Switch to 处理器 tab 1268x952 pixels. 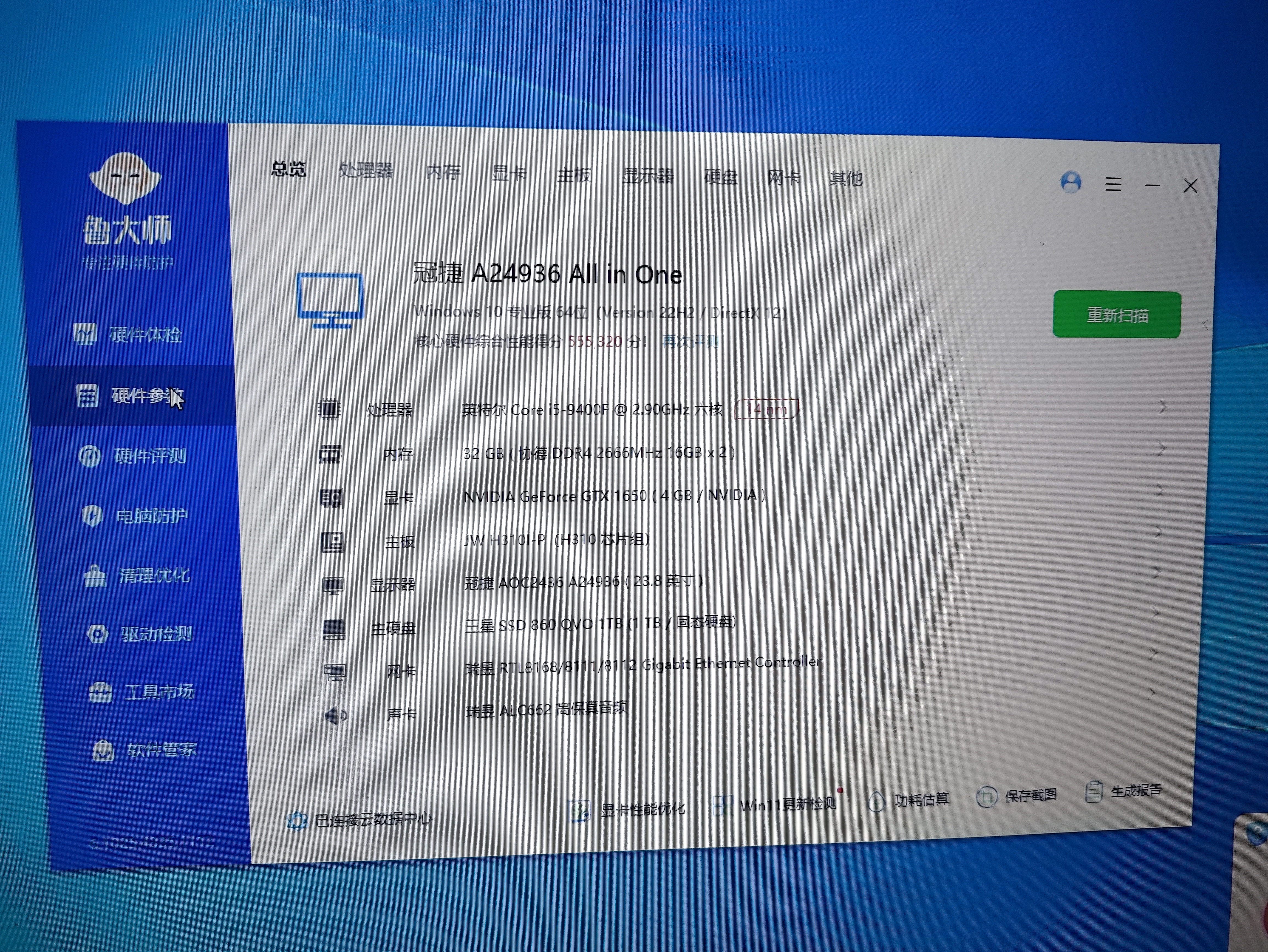click(366, 170)
